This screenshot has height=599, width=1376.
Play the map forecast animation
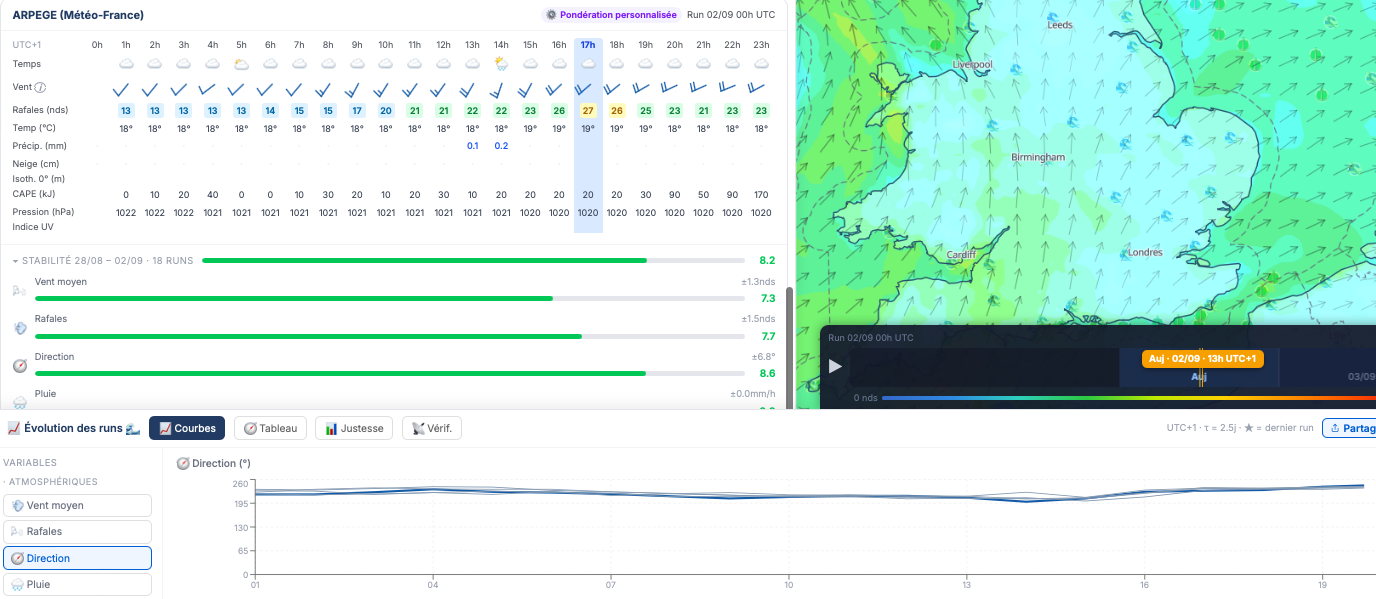click(x=836, y=366)
